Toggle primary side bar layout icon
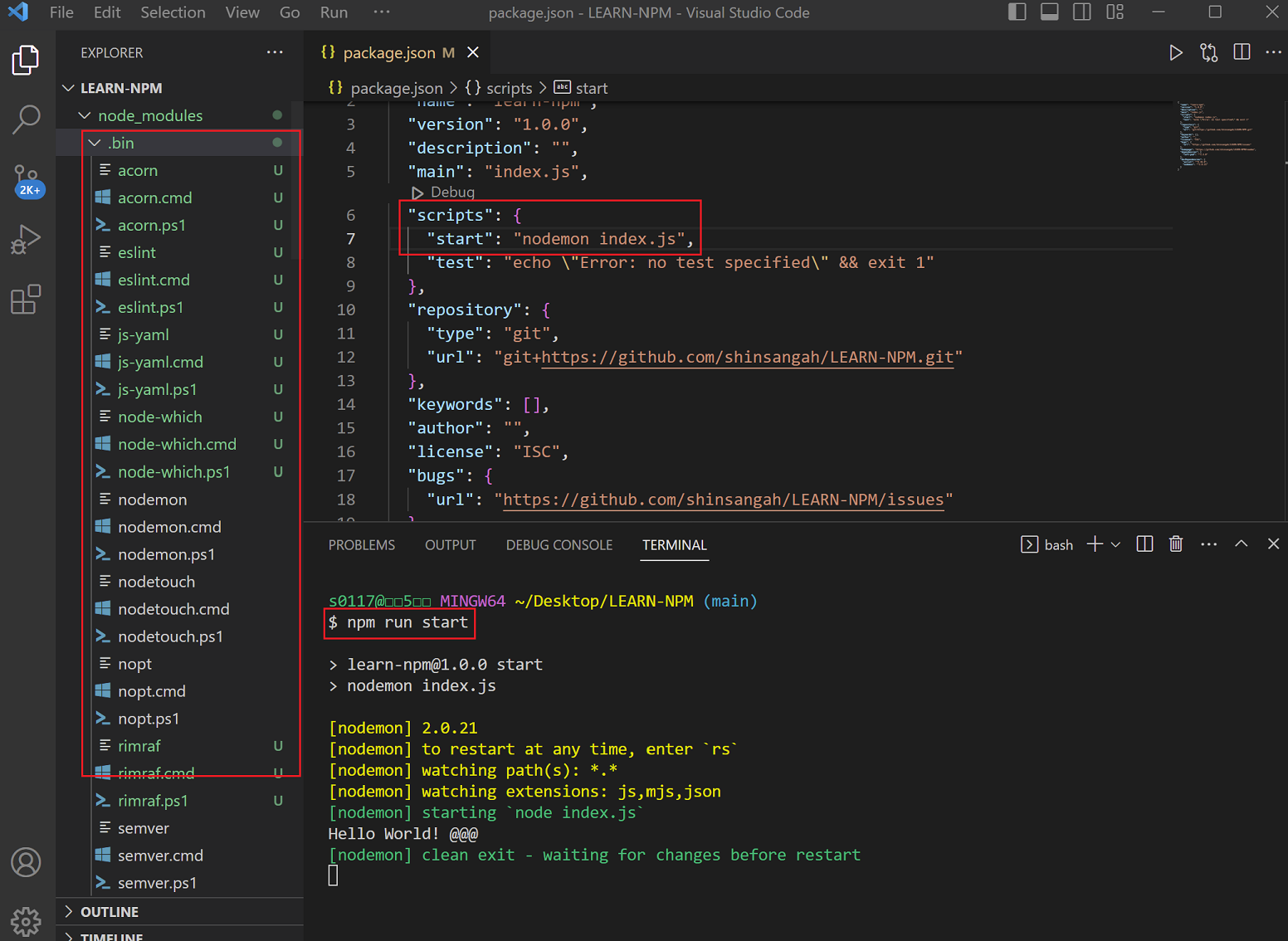Image resolution: width=1288 pixels, height=941 pixels. click(x=1017, y=12)
